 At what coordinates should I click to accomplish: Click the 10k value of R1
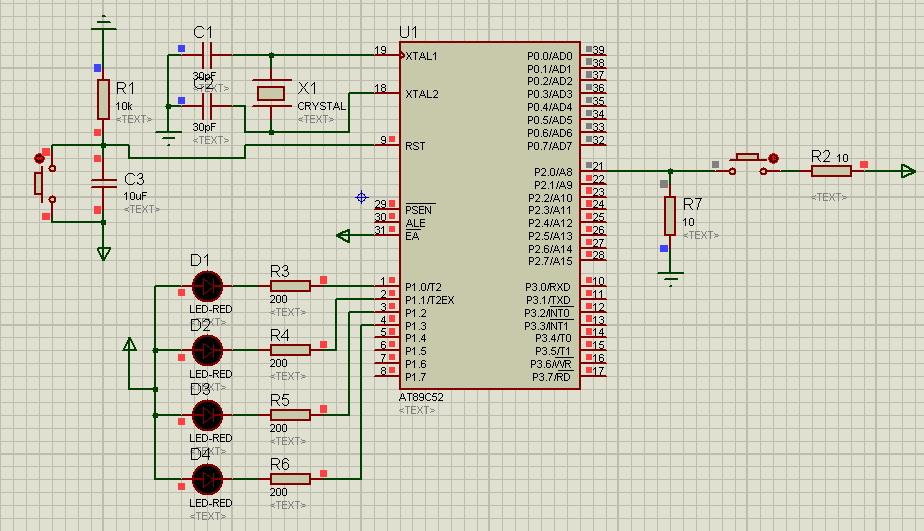point(124,107)
